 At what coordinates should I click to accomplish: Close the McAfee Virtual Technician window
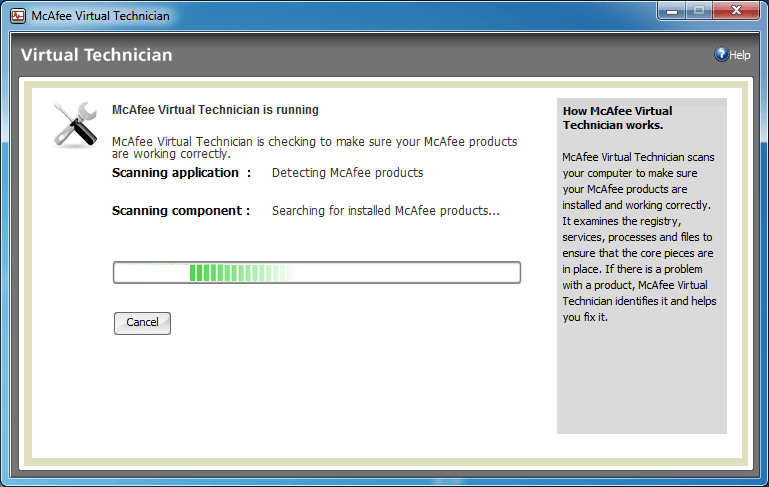pyautogui.click(x=736, y=11)
